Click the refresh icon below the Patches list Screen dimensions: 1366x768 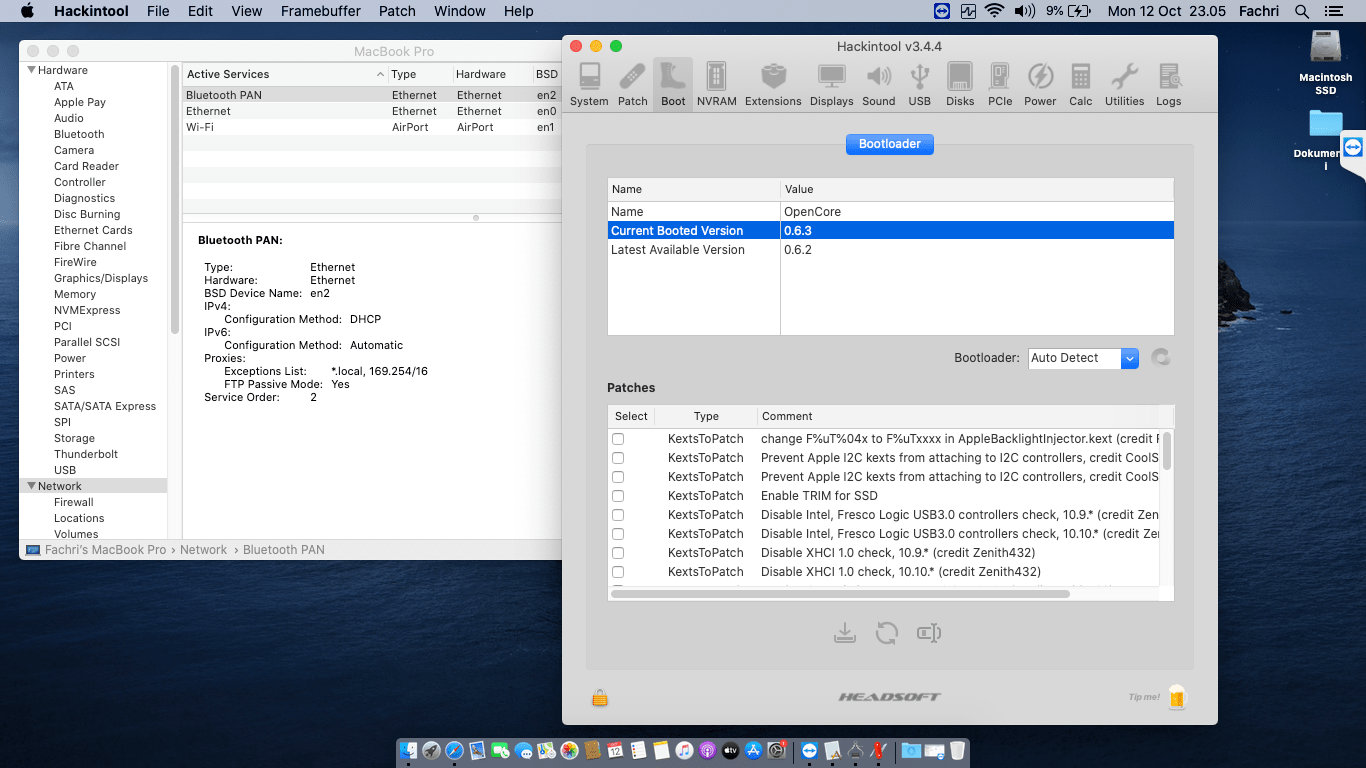click(887, 633)
